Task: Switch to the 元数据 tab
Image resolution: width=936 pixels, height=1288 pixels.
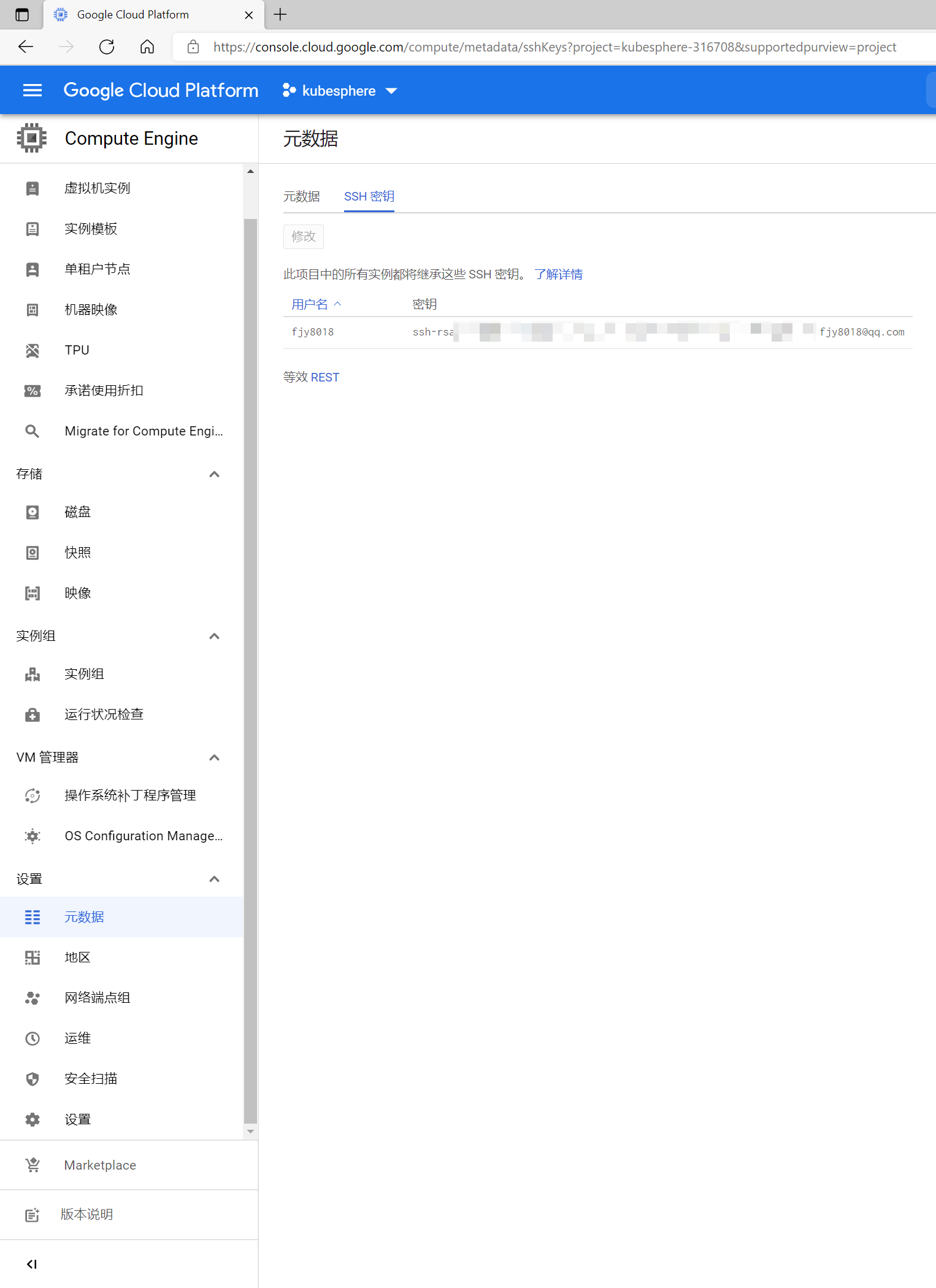Action: click(x=301, y=196)
